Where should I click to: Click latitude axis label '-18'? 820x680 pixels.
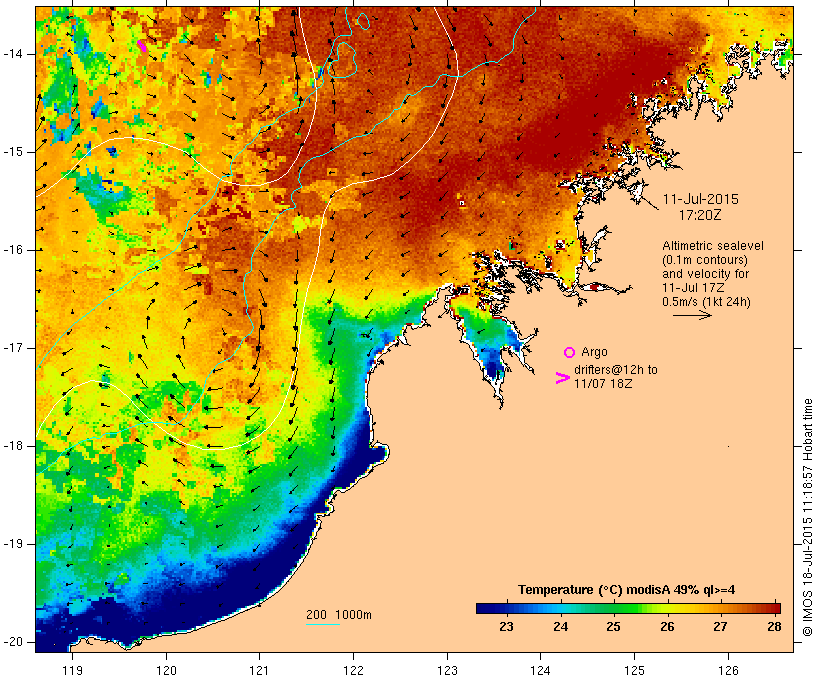13,446
